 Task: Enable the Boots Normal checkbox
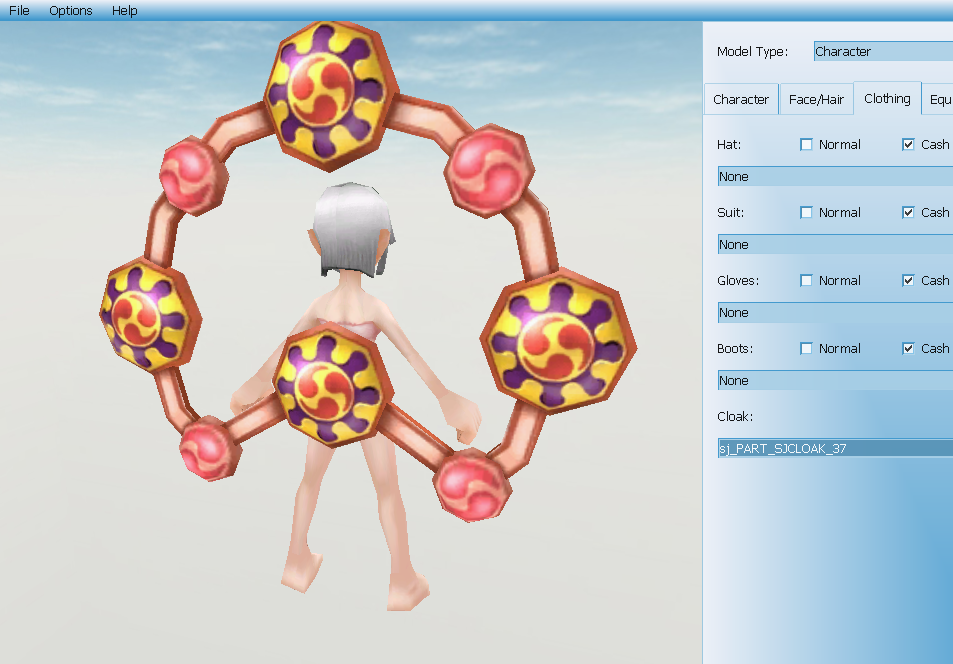[x=807, y=349]
